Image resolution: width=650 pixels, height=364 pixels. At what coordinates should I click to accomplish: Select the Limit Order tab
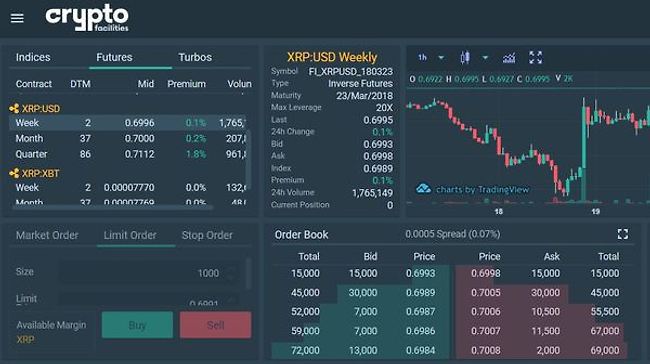(x=130, y=235)
